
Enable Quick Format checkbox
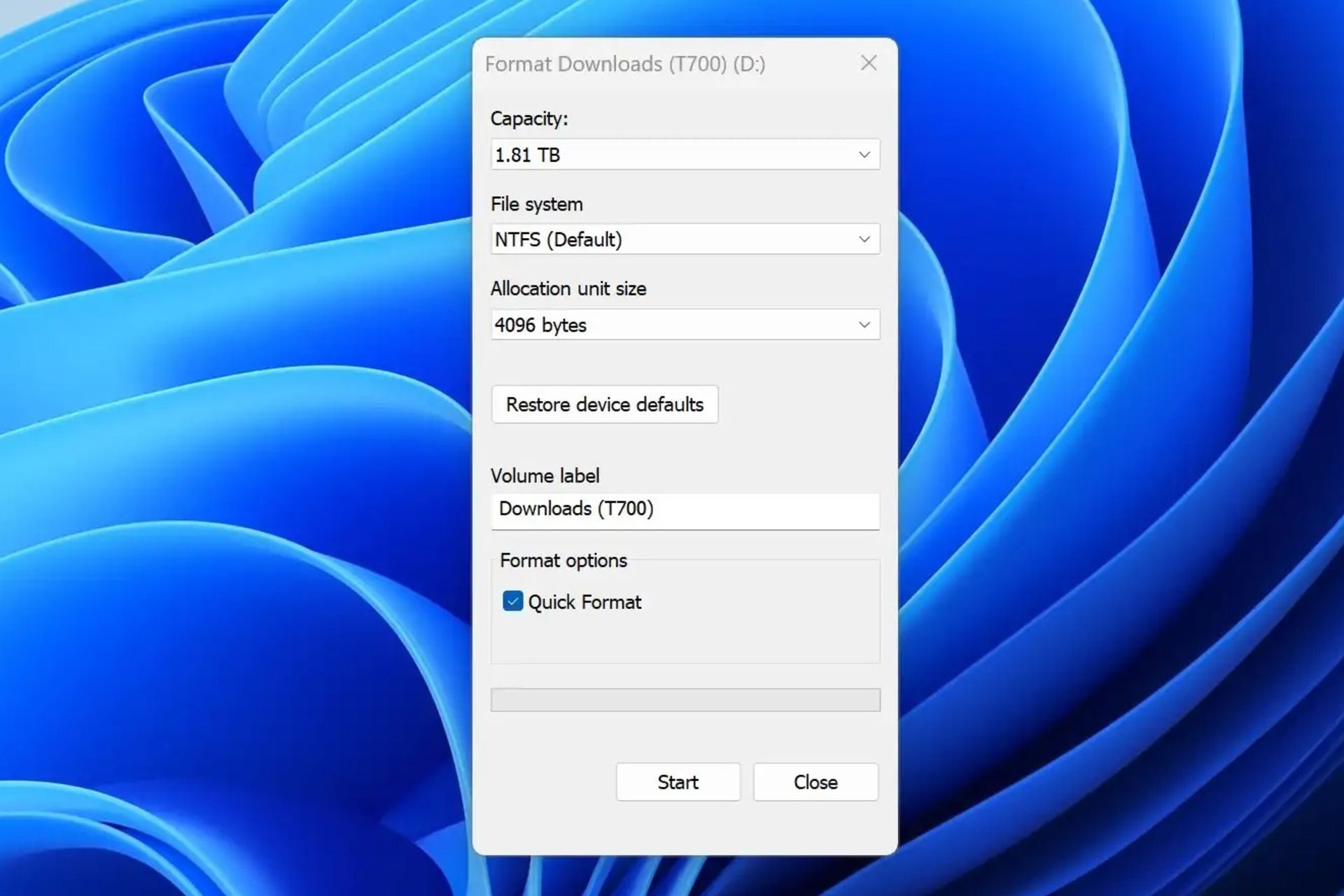513,602
